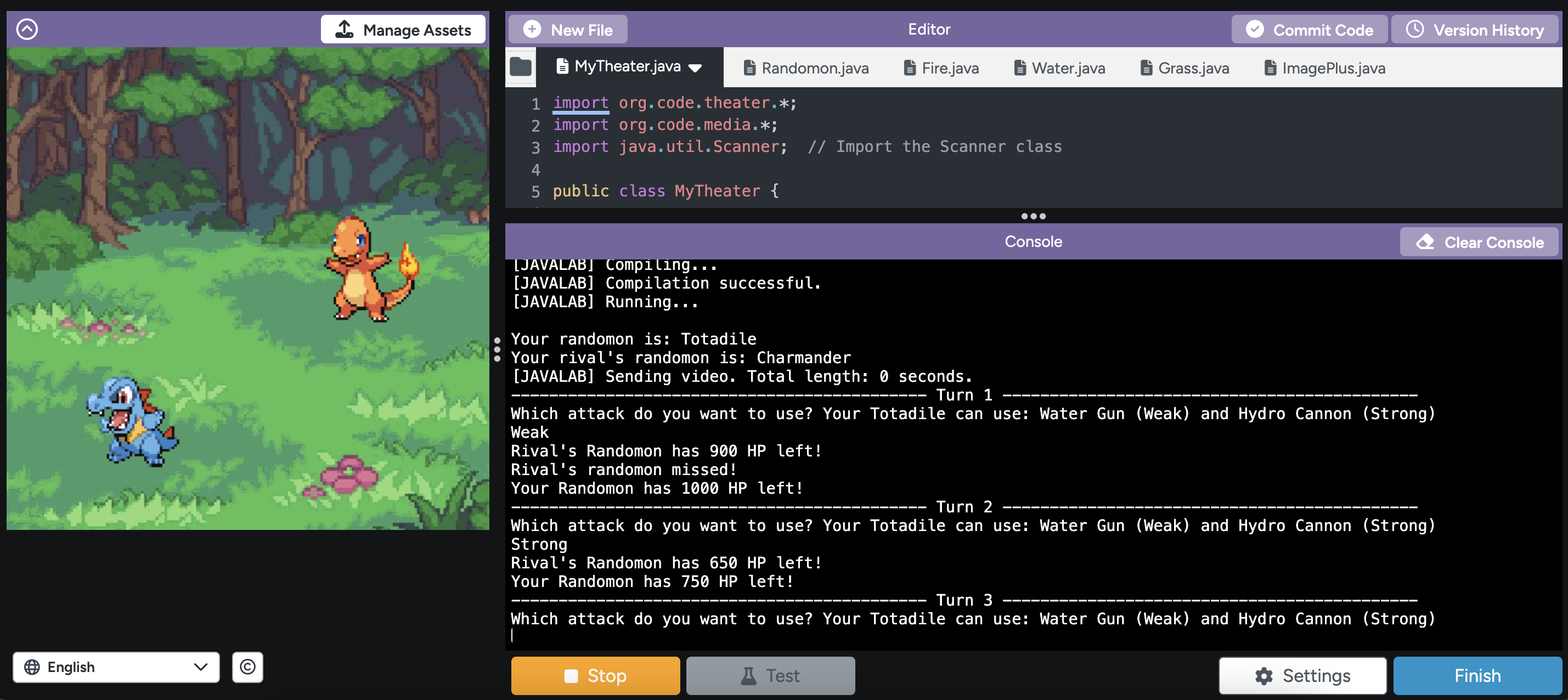Open the English language dropdown
The height and width of the screenshot is (700, 1568).
[116, 667]
